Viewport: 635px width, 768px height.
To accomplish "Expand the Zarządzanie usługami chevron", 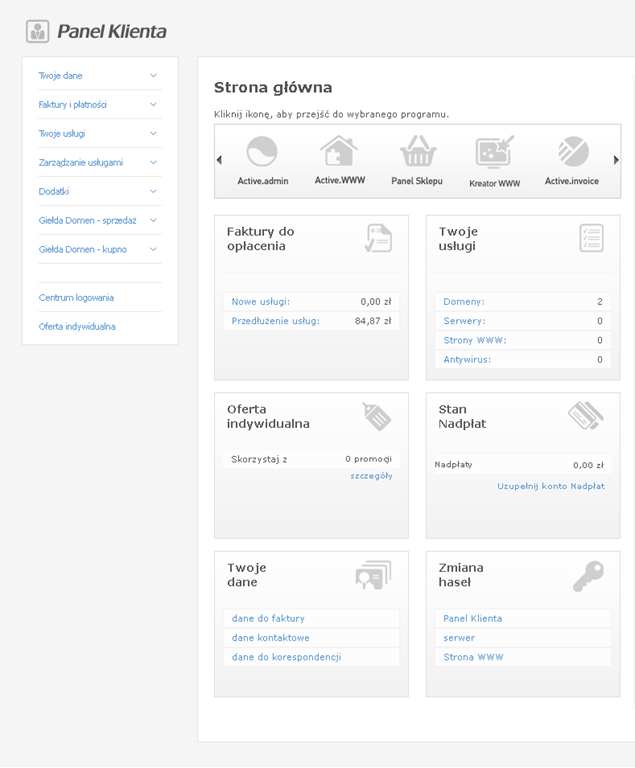I will [153, 163].
